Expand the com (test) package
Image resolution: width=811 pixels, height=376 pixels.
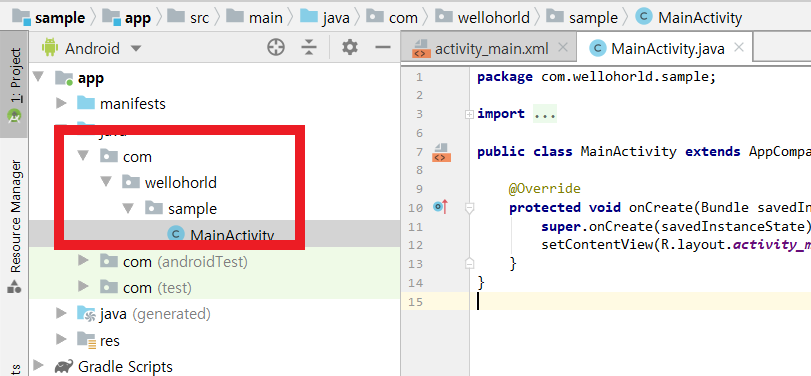84,287
